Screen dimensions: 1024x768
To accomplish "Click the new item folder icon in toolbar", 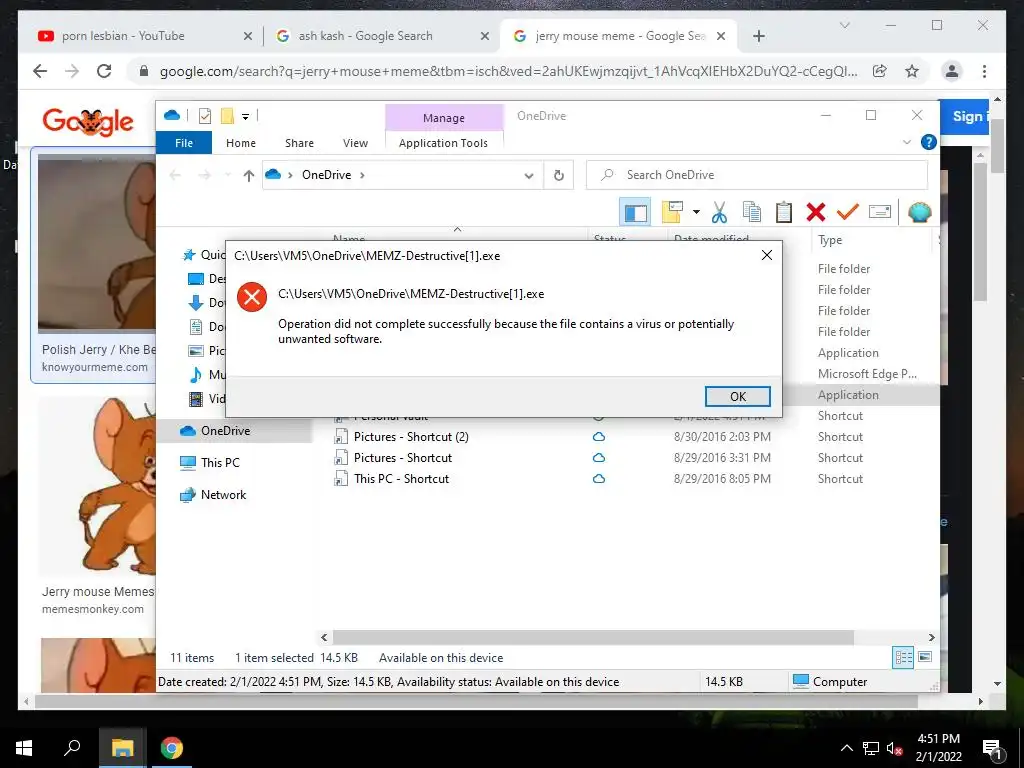I will tap(672, 212).
